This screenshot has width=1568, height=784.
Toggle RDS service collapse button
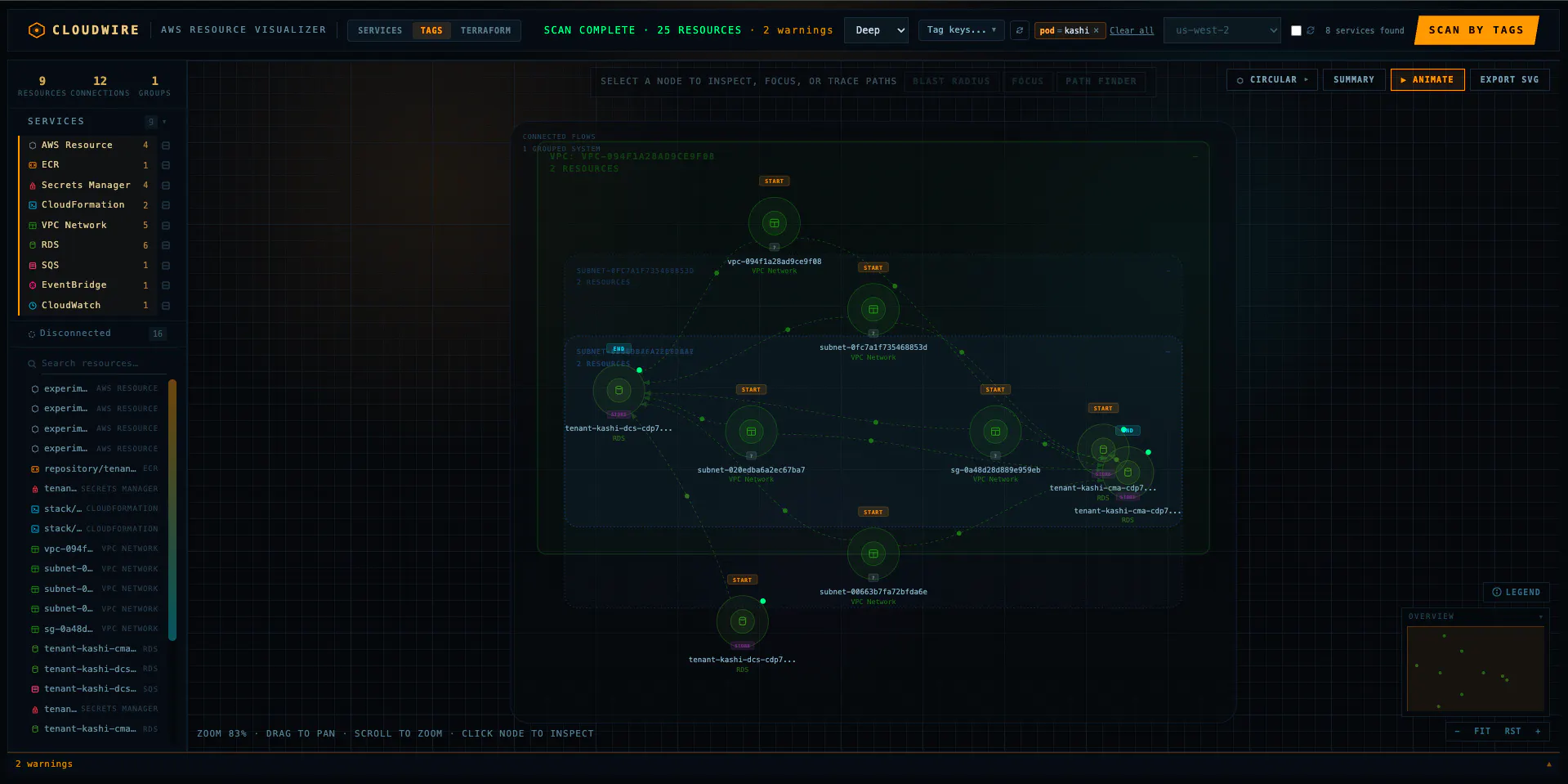tap(166, 245)
